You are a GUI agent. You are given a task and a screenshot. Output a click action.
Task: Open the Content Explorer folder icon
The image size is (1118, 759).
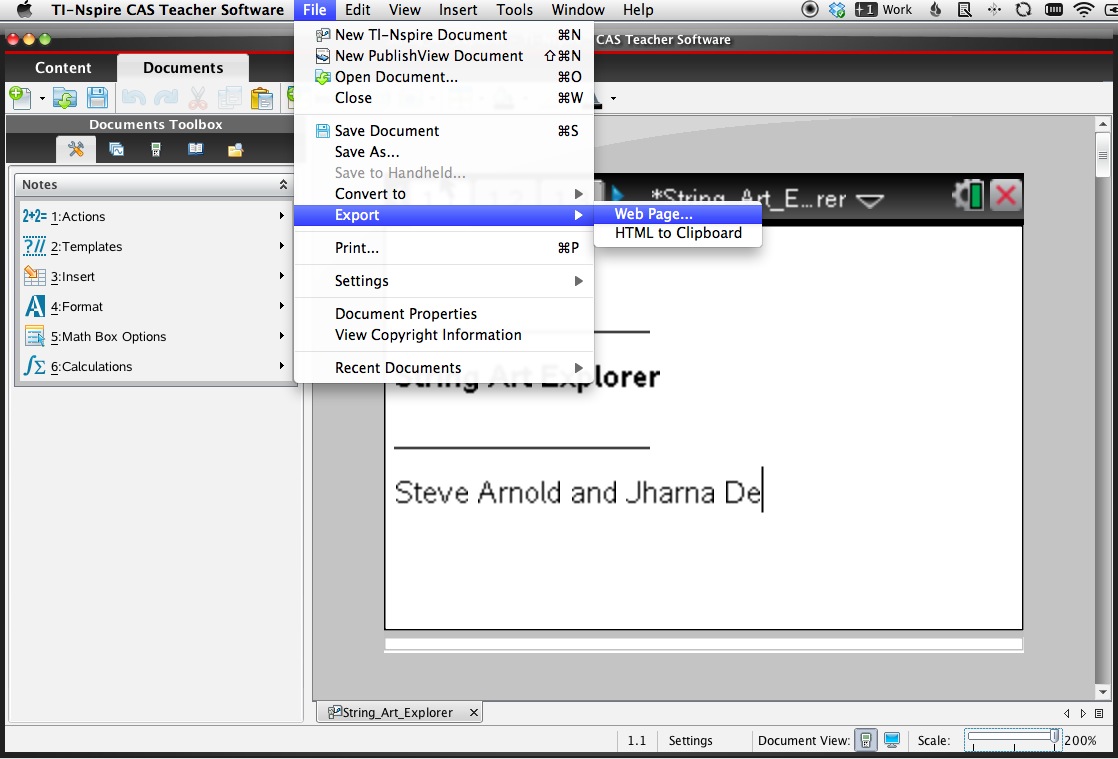pyautogui.click(x=235, y=150)
